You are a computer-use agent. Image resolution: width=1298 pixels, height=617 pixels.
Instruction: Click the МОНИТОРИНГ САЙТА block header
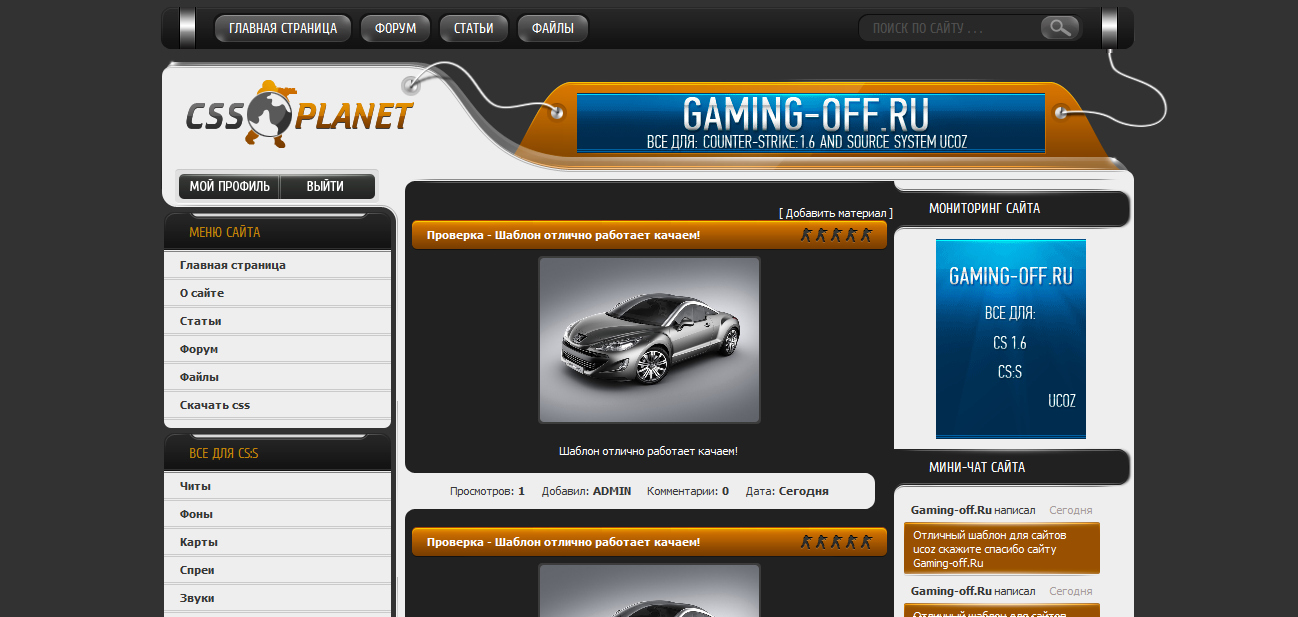tap(1012, 209)
